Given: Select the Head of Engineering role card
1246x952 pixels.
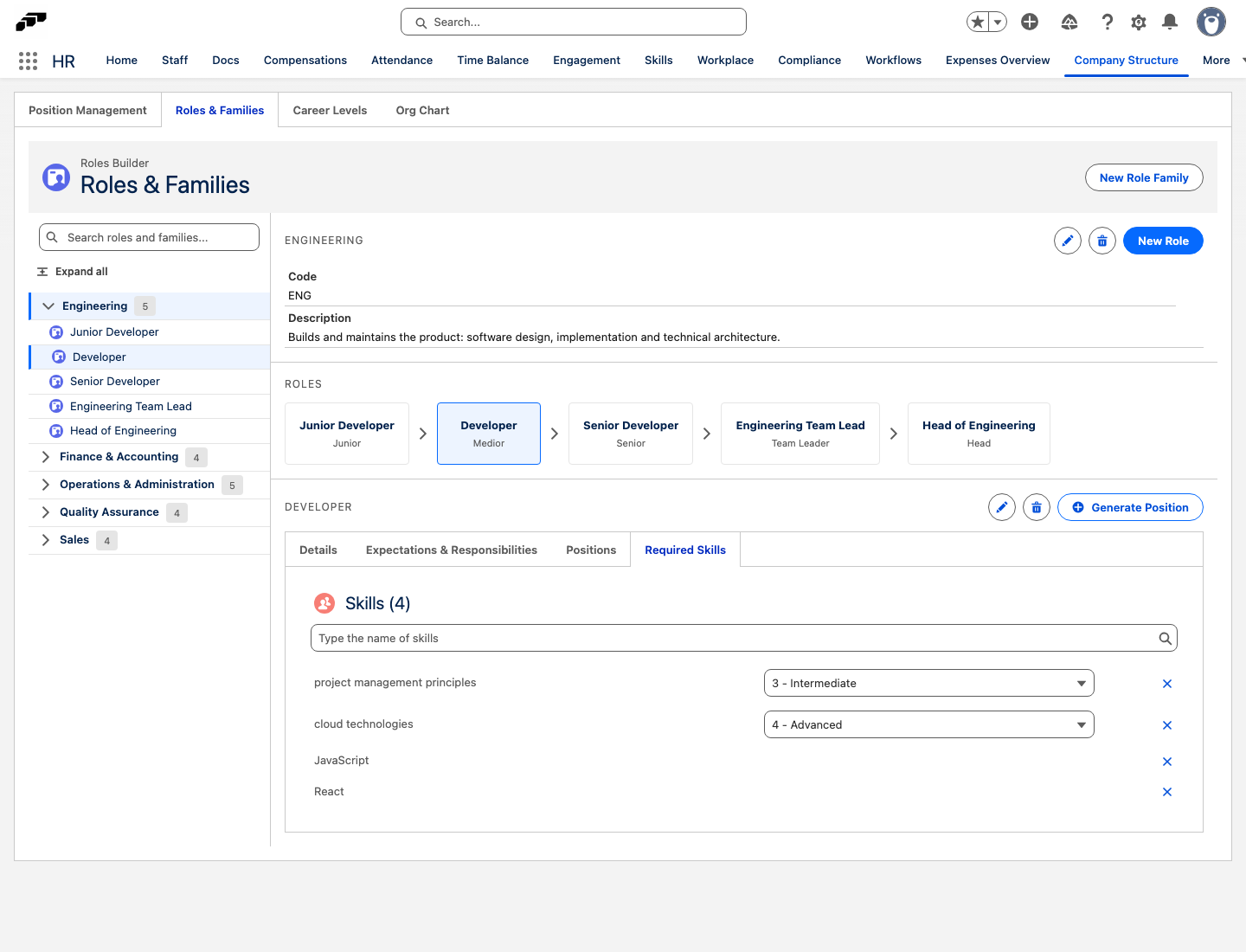Looking at the screenshot, I should 979,434.
